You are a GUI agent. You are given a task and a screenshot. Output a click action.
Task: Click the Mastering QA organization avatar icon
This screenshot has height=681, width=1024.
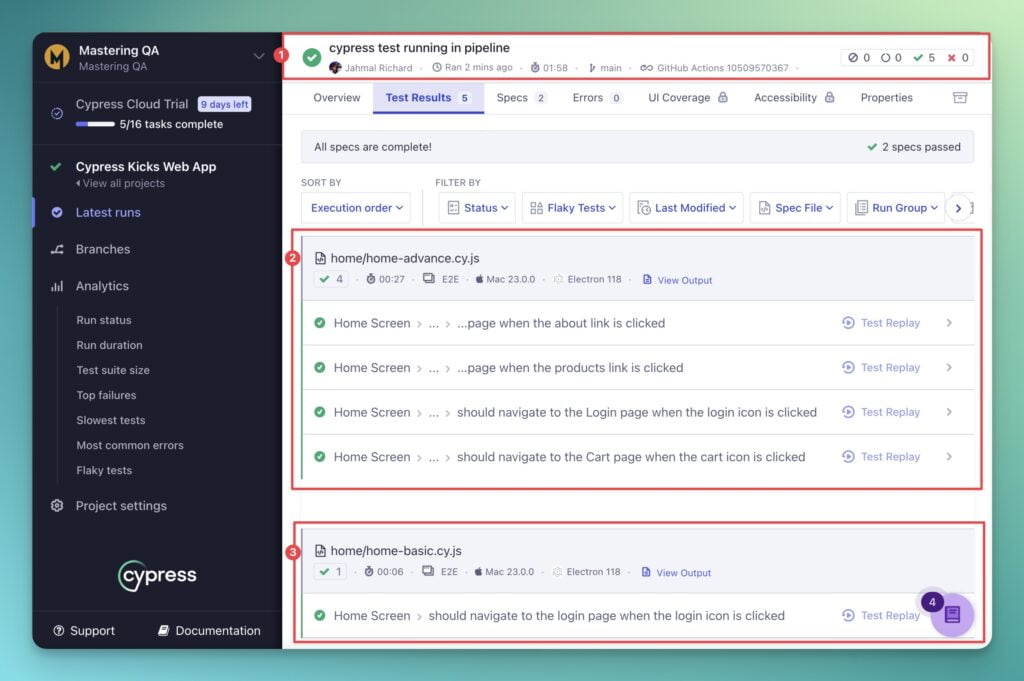tap(57, 57)
